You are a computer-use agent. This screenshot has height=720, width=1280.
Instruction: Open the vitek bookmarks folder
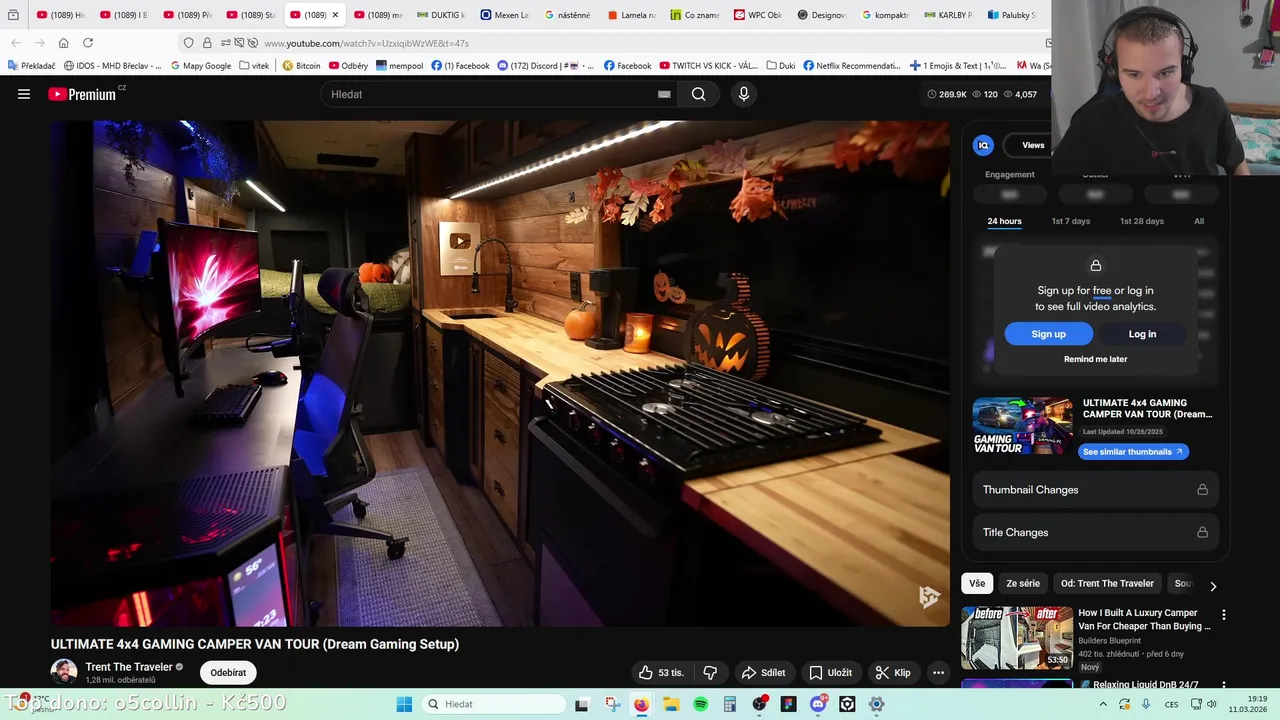tap(254, 66)
